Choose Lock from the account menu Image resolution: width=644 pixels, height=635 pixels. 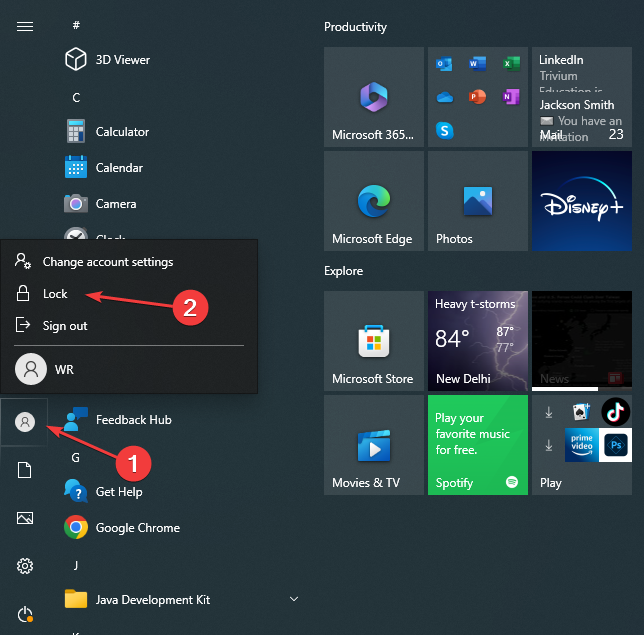(x=129, y=294)
